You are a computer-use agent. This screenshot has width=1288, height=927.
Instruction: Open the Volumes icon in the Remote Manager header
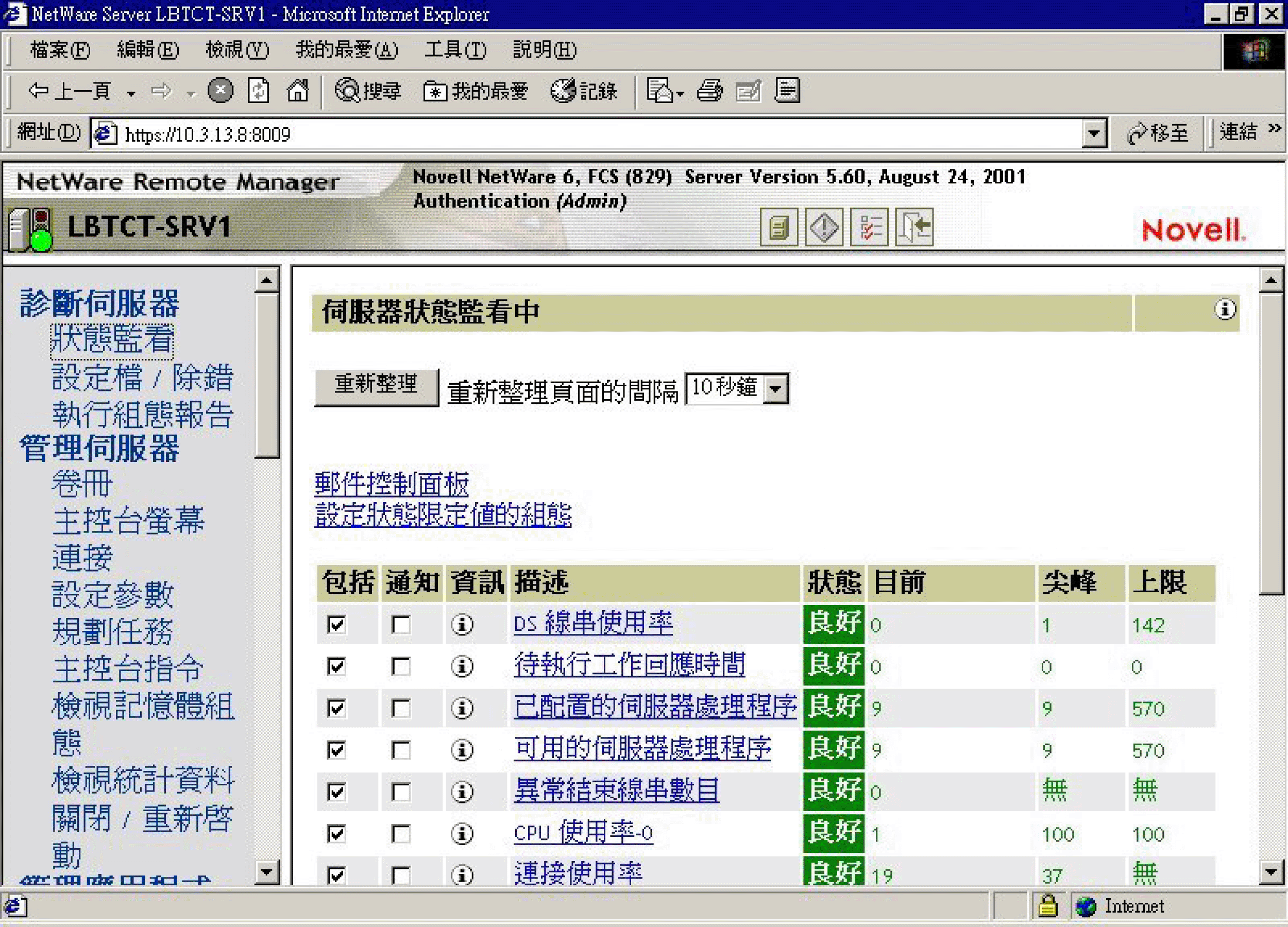click(778, 228)
